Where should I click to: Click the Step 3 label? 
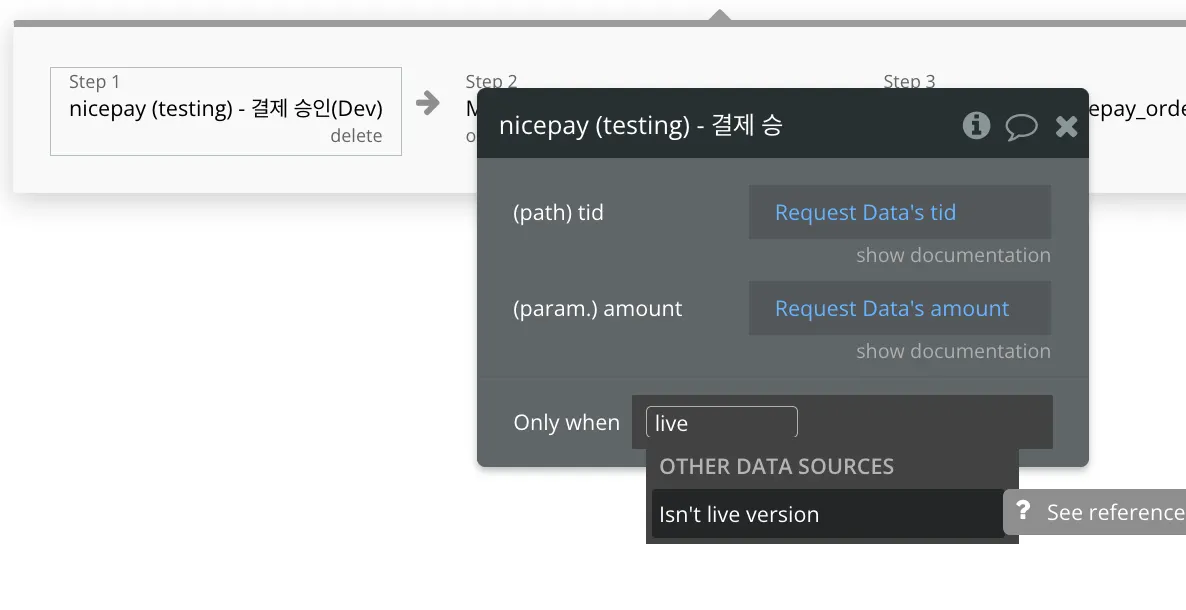tap(909, 81)
